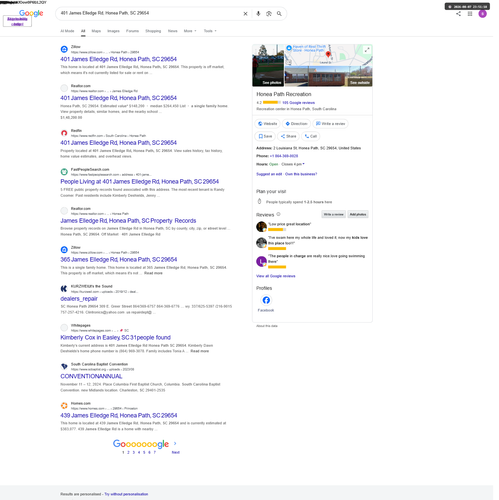The height and width of the screenshot is (500, 499).
Task: Clear the search box with the X icon
Action: (245, 14)
